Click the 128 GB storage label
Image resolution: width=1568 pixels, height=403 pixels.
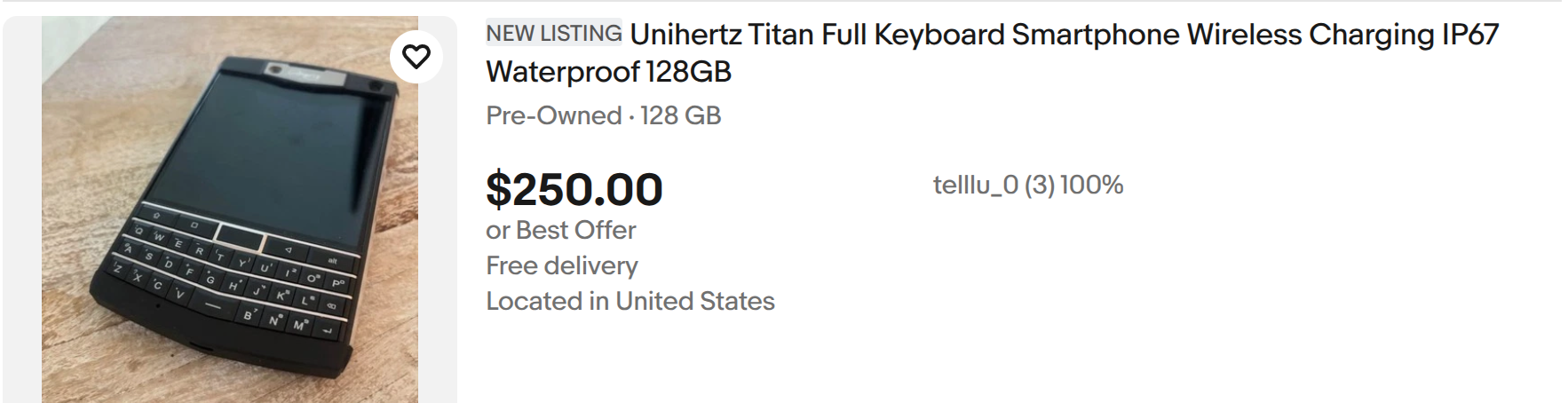680,115
